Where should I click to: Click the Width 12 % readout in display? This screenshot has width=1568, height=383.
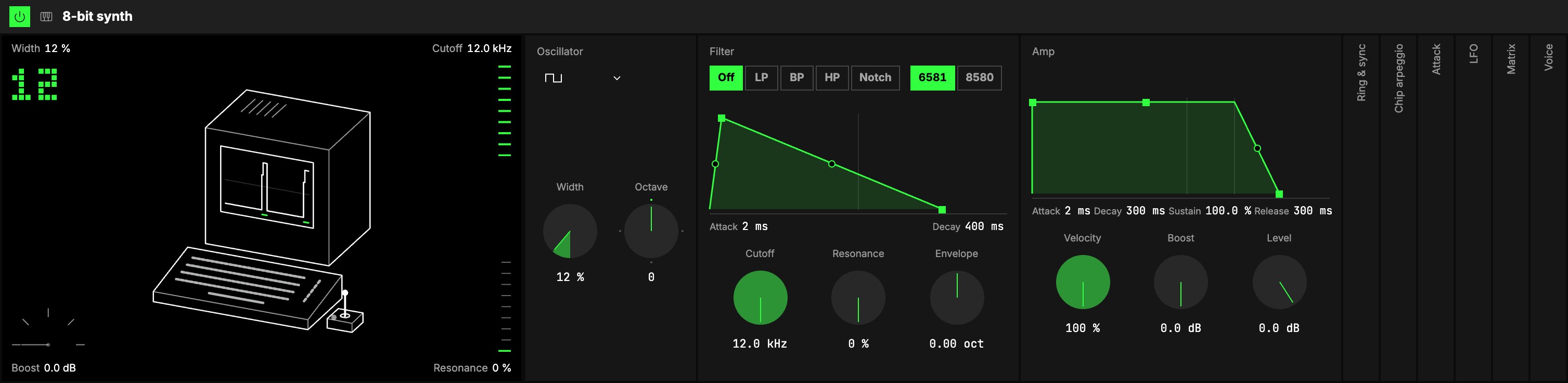41,48
